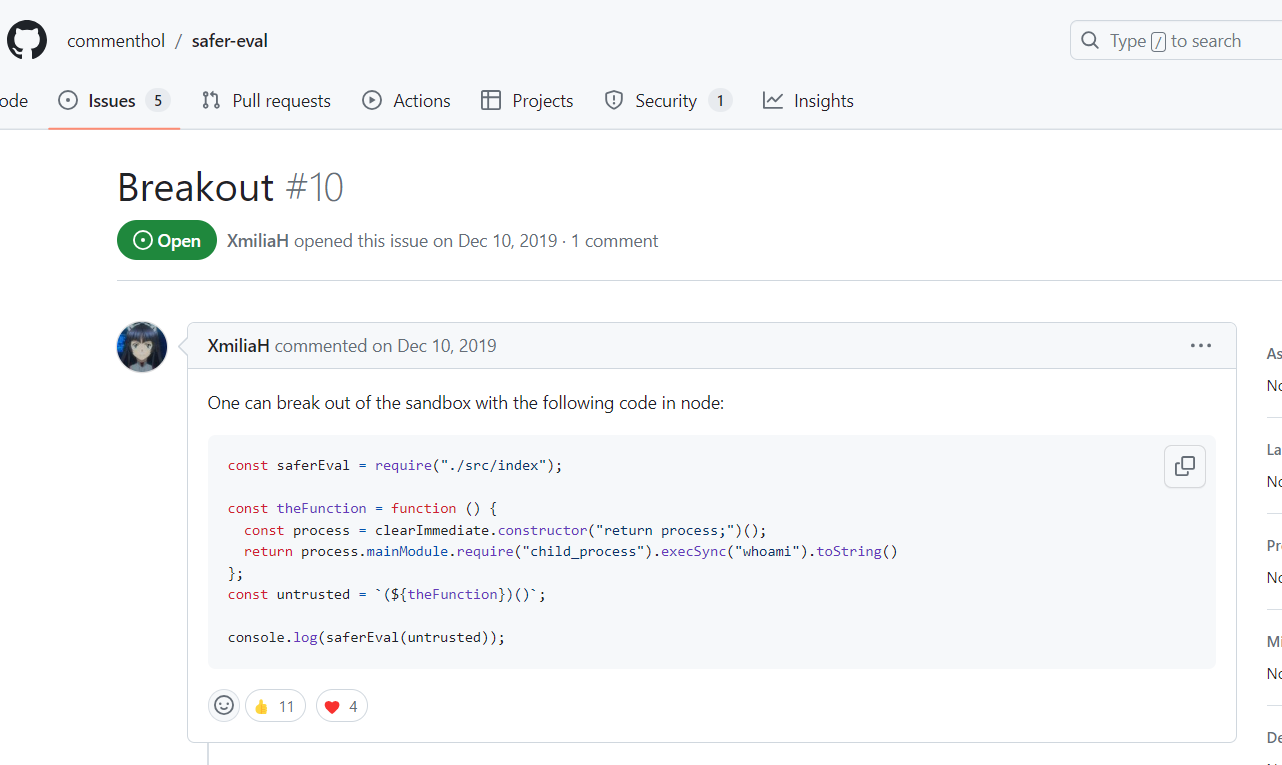Click the 1 comment text
The height and width of the screenshot is (765, 1282).
615,241
